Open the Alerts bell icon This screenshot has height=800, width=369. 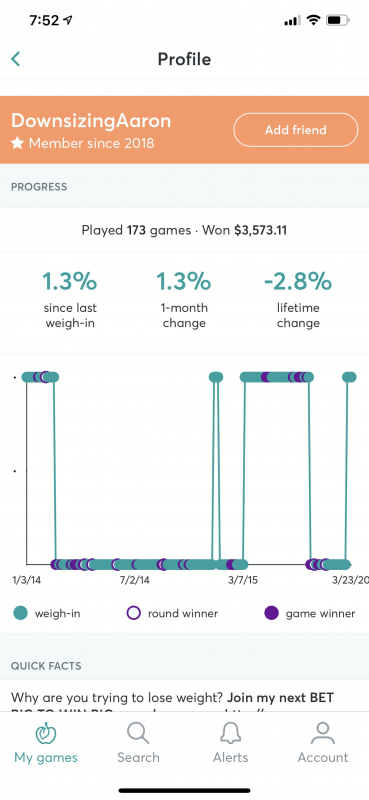click(231, 733)
